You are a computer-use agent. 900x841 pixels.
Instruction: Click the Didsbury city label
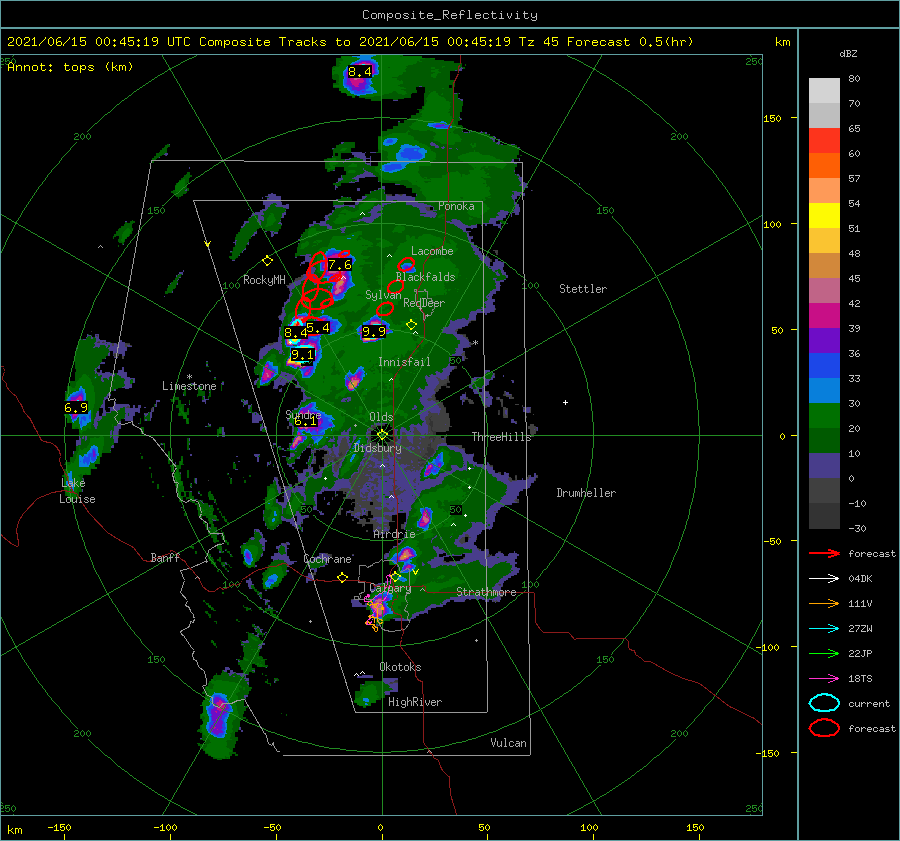tap(378, 448)
